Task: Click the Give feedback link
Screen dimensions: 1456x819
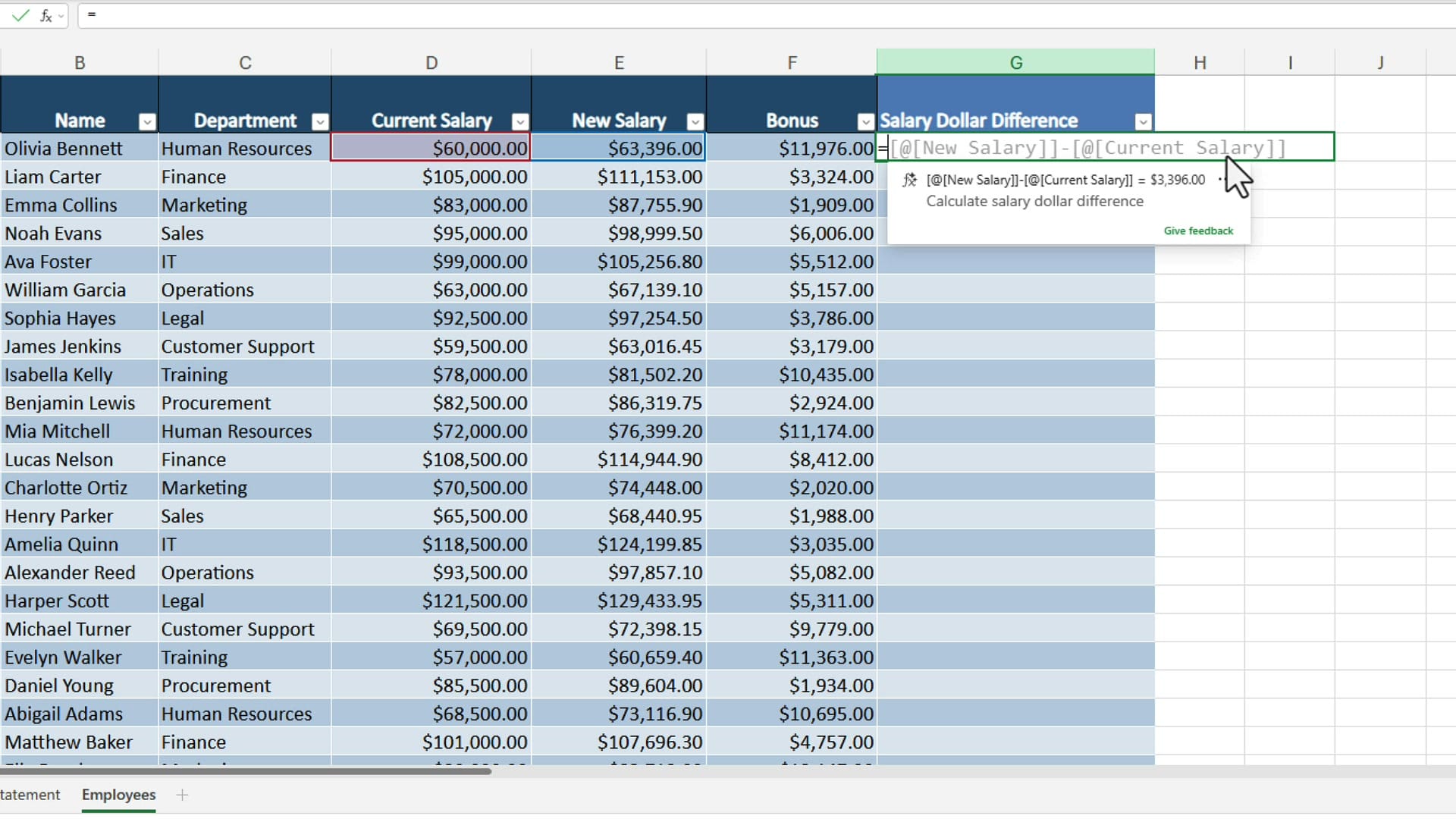Action: (1199, 231)
